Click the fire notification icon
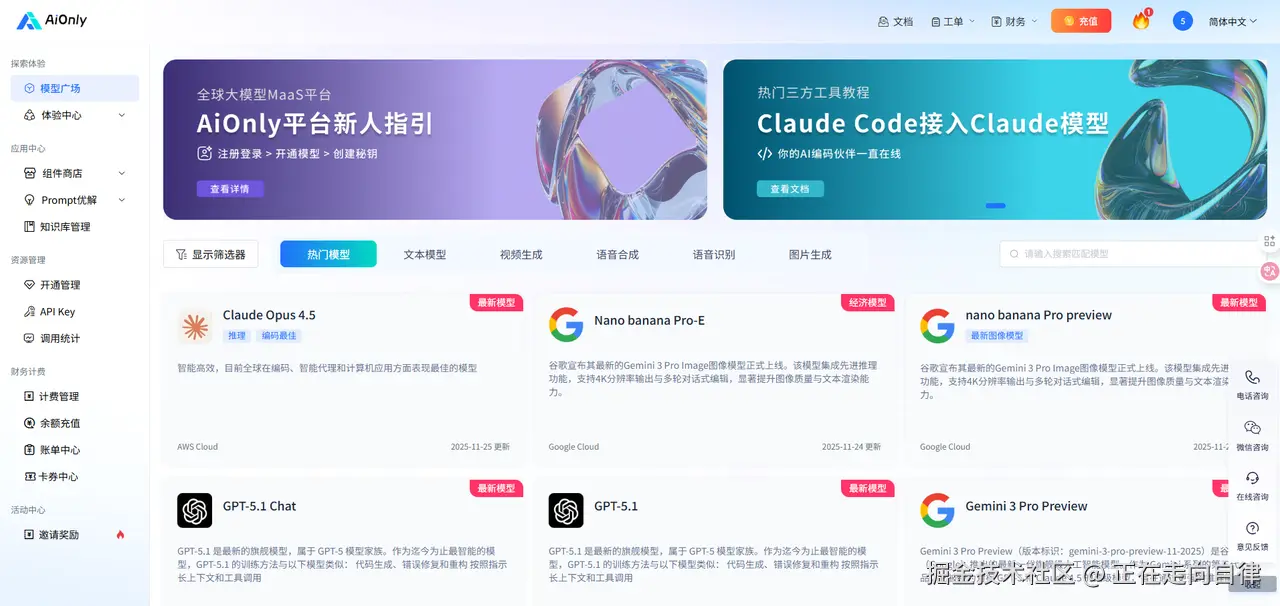1280x606 pixels. pos(1141,21)
